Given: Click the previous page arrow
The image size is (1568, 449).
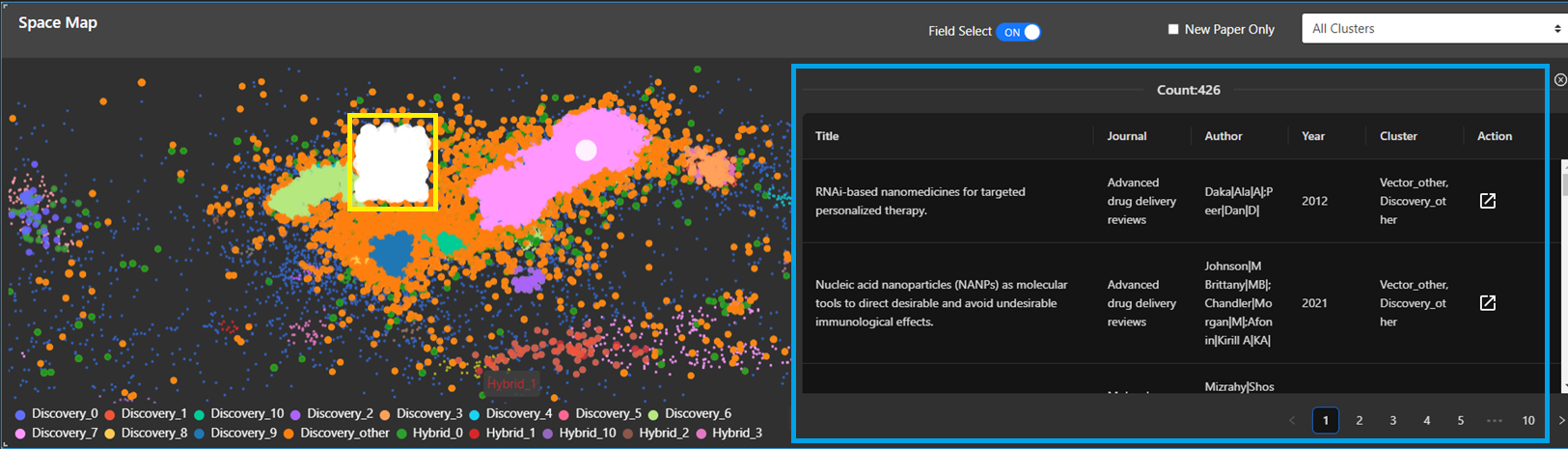Looking at the screenshot, I should [1292, 420].
